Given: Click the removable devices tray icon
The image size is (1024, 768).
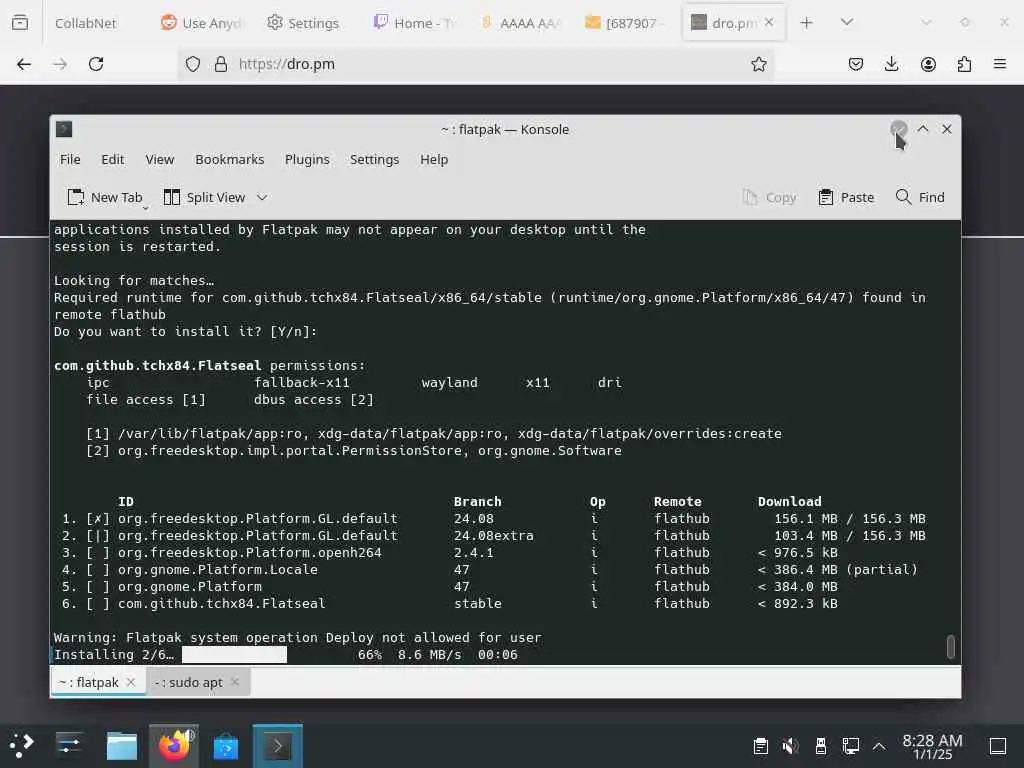Looking at the screenshot, I should click(820, 746).
